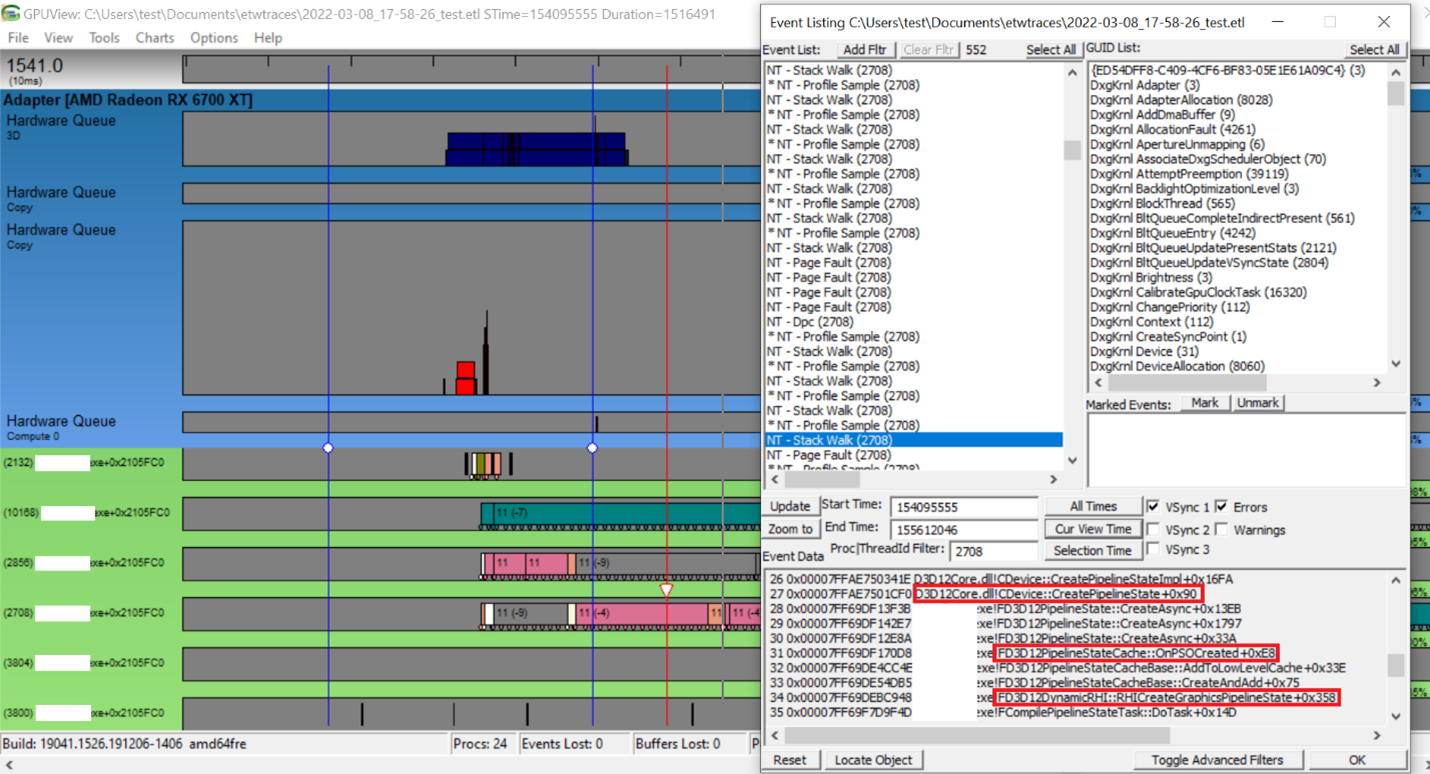Click the Proc|ThreadId Filter field
The width and height of the screenshot is (1430, 774).
(x=992, y=551)
